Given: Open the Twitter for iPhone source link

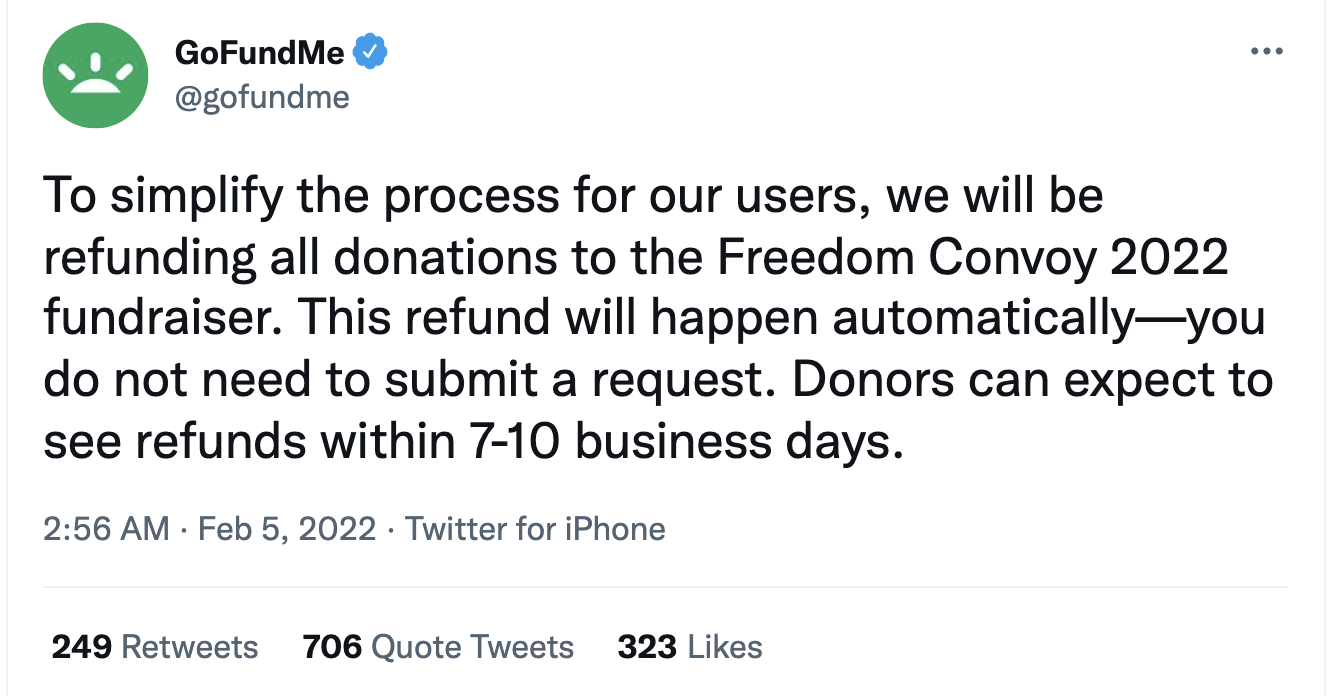Looking at the screenshot, I should click(x=535, y=528).
